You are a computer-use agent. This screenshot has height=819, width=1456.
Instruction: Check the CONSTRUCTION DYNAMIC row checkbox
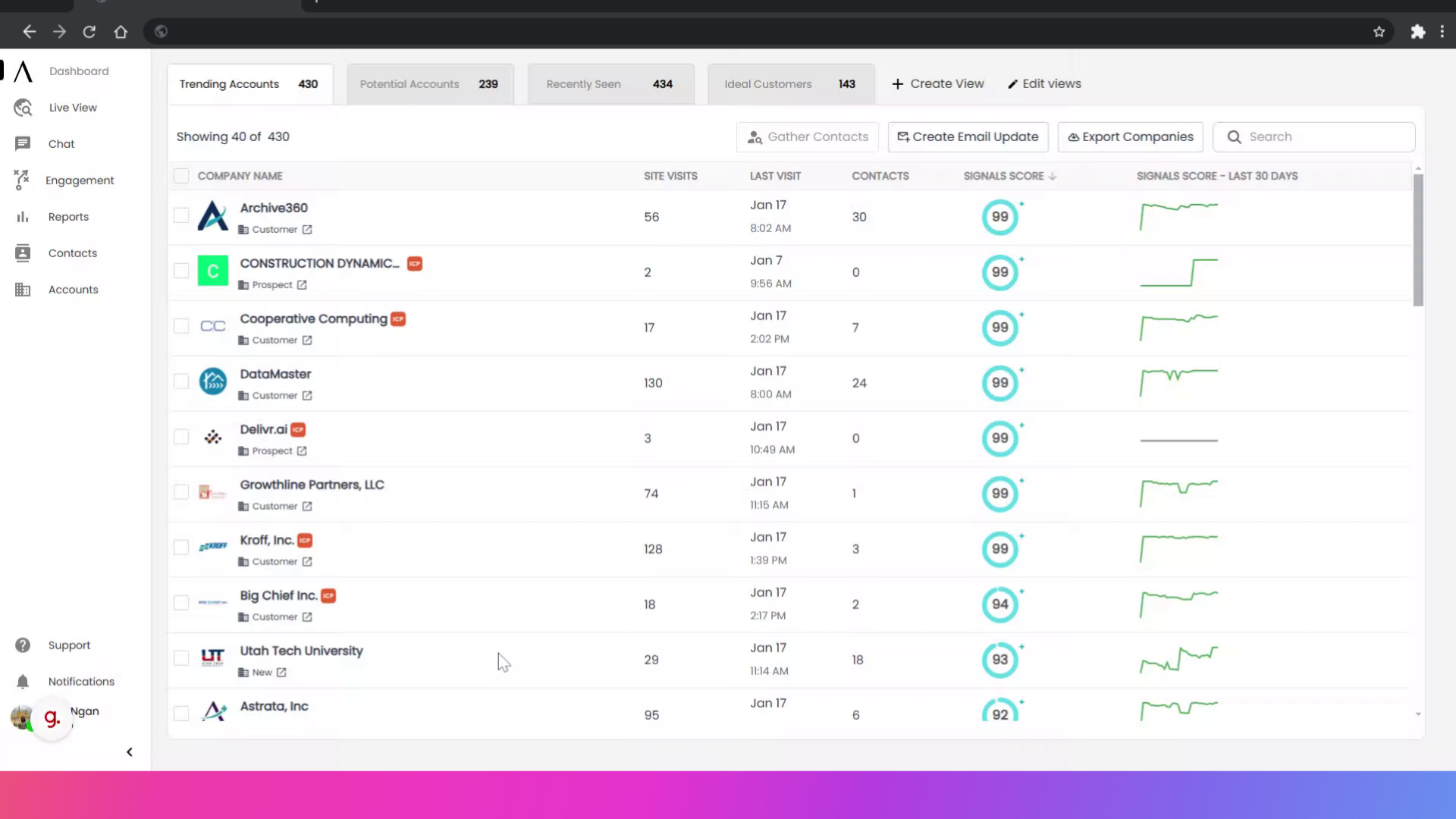pos(181,271)
